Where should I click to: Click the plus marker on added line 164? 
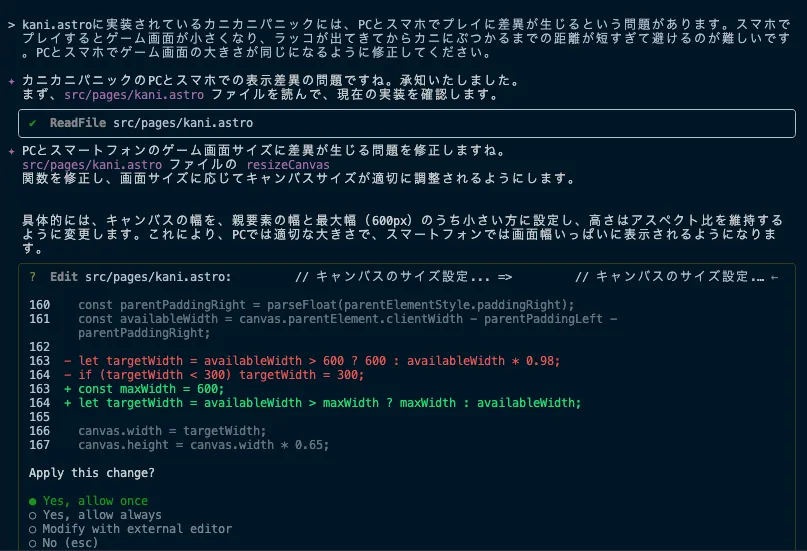point(67,402)
